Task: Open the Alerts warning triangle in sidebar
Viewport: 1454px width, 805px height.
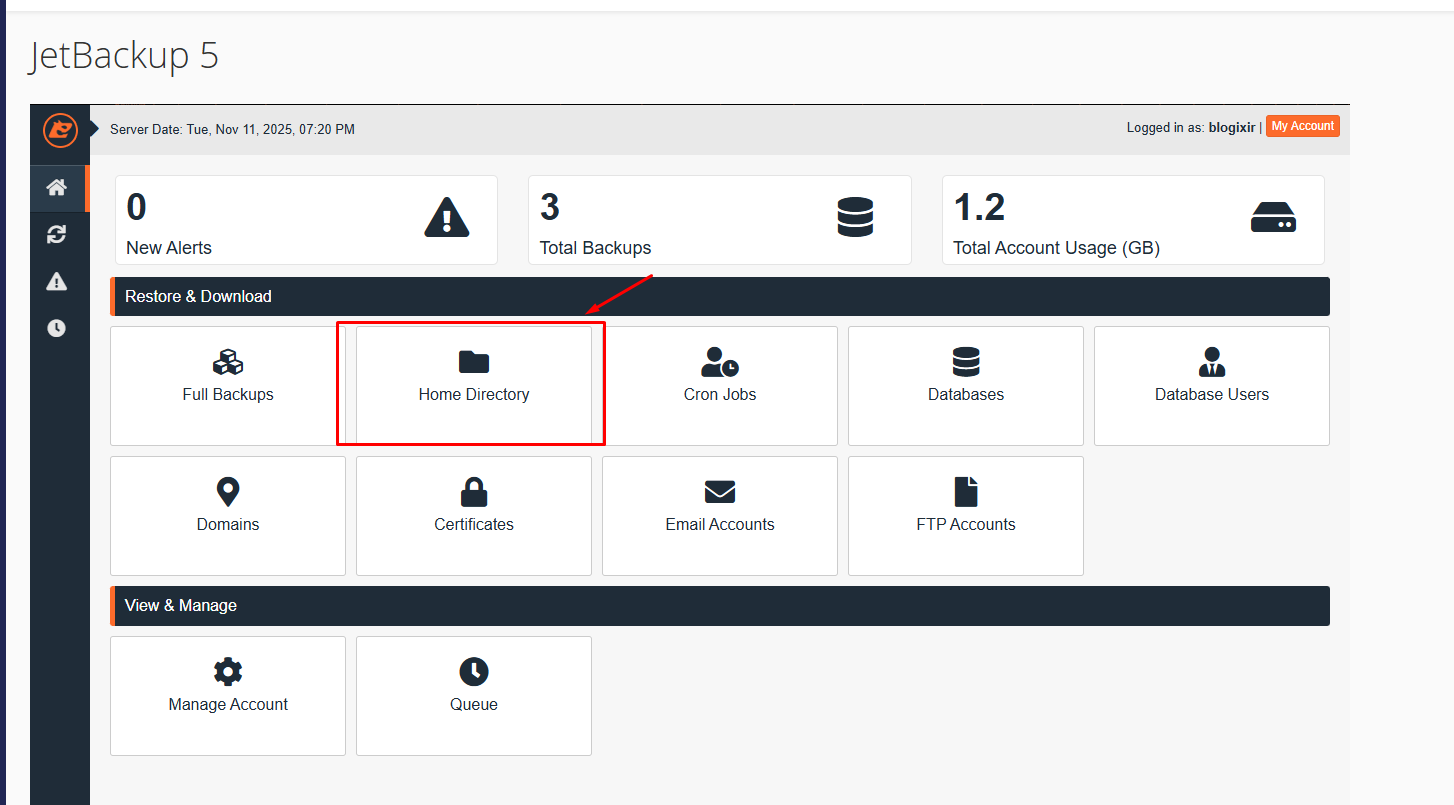Action: click(57, 281)
